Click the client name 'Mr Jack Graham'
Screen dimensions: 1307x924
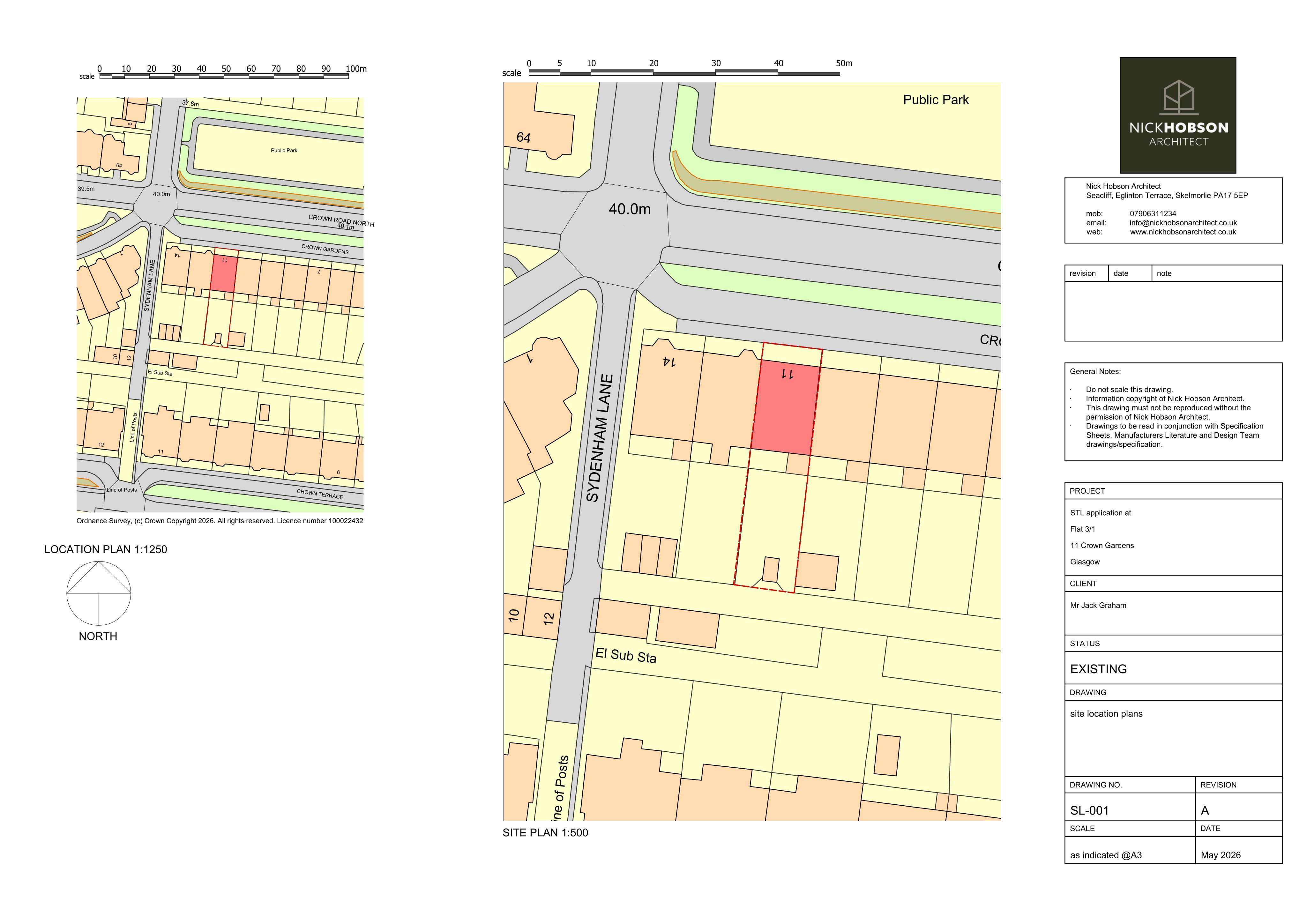point(1098,605)
